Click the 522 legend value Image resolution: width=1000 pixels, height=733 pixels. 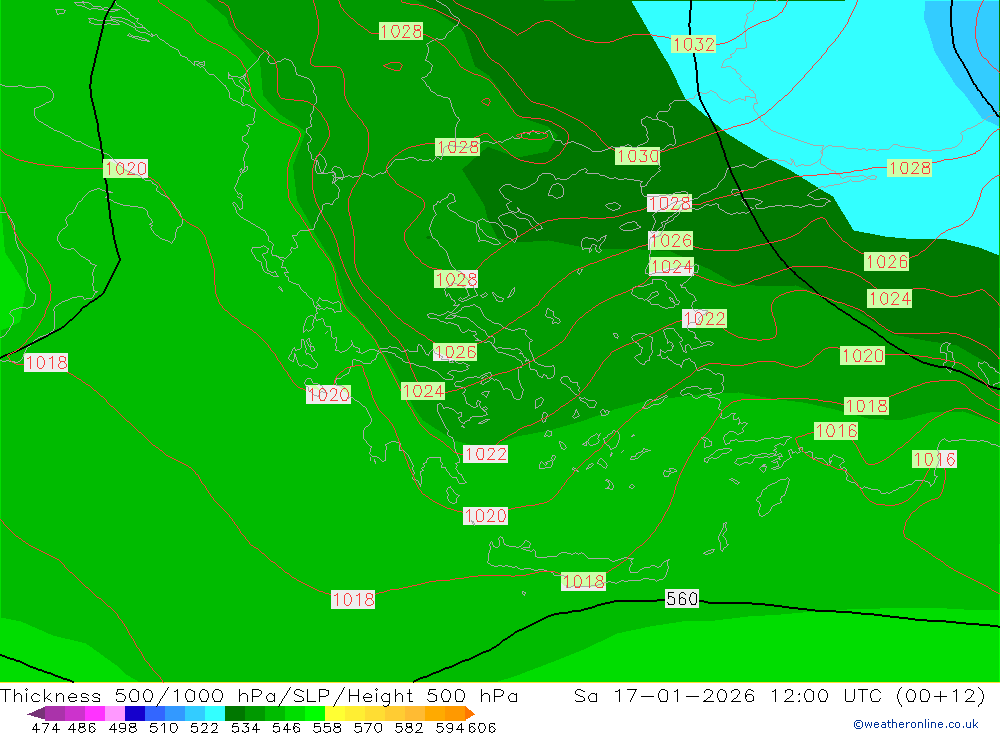click(204, 727)
